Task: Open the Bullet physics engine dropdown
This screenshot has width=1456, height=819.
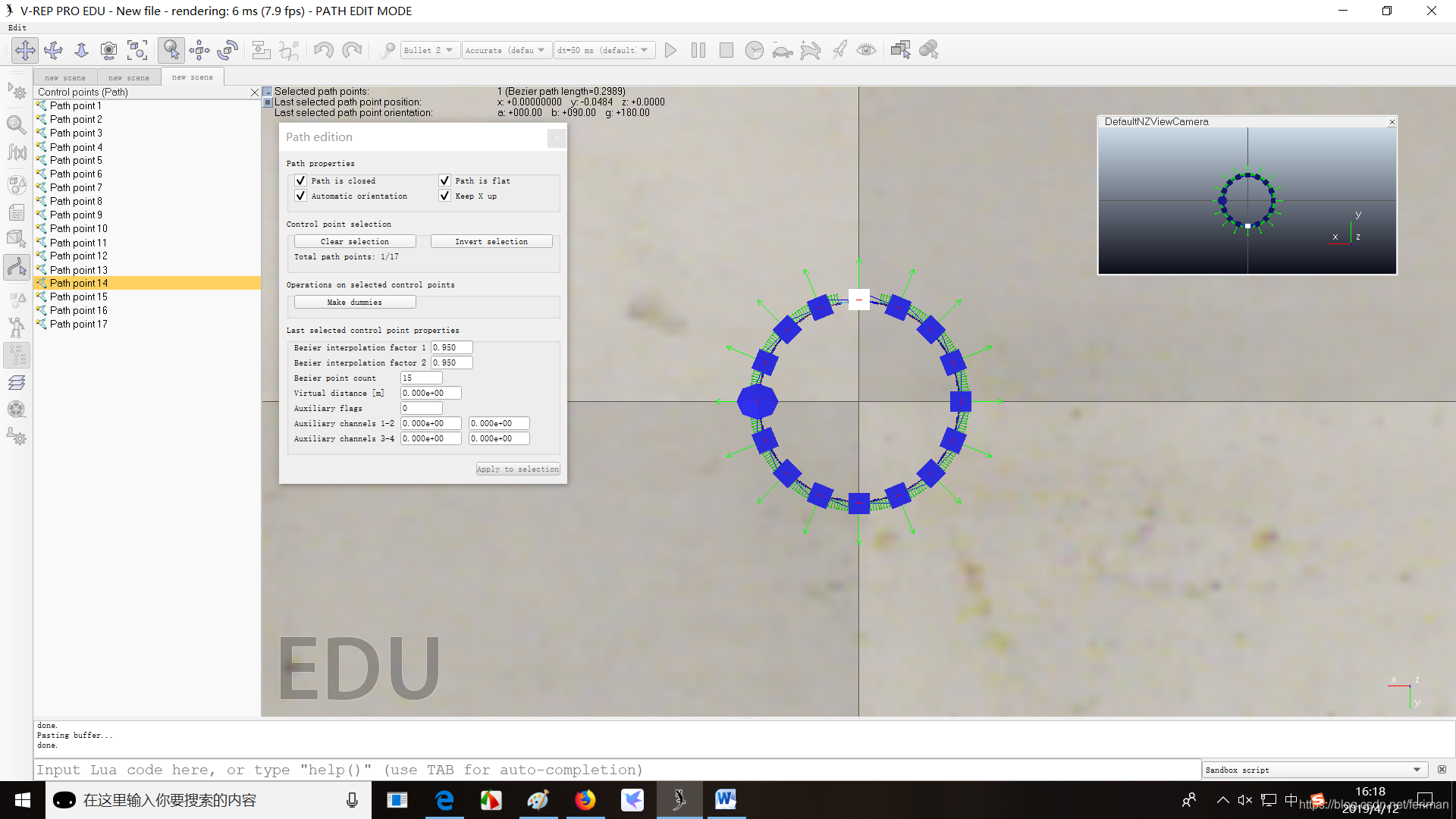Action: click(x=429, y=50)
